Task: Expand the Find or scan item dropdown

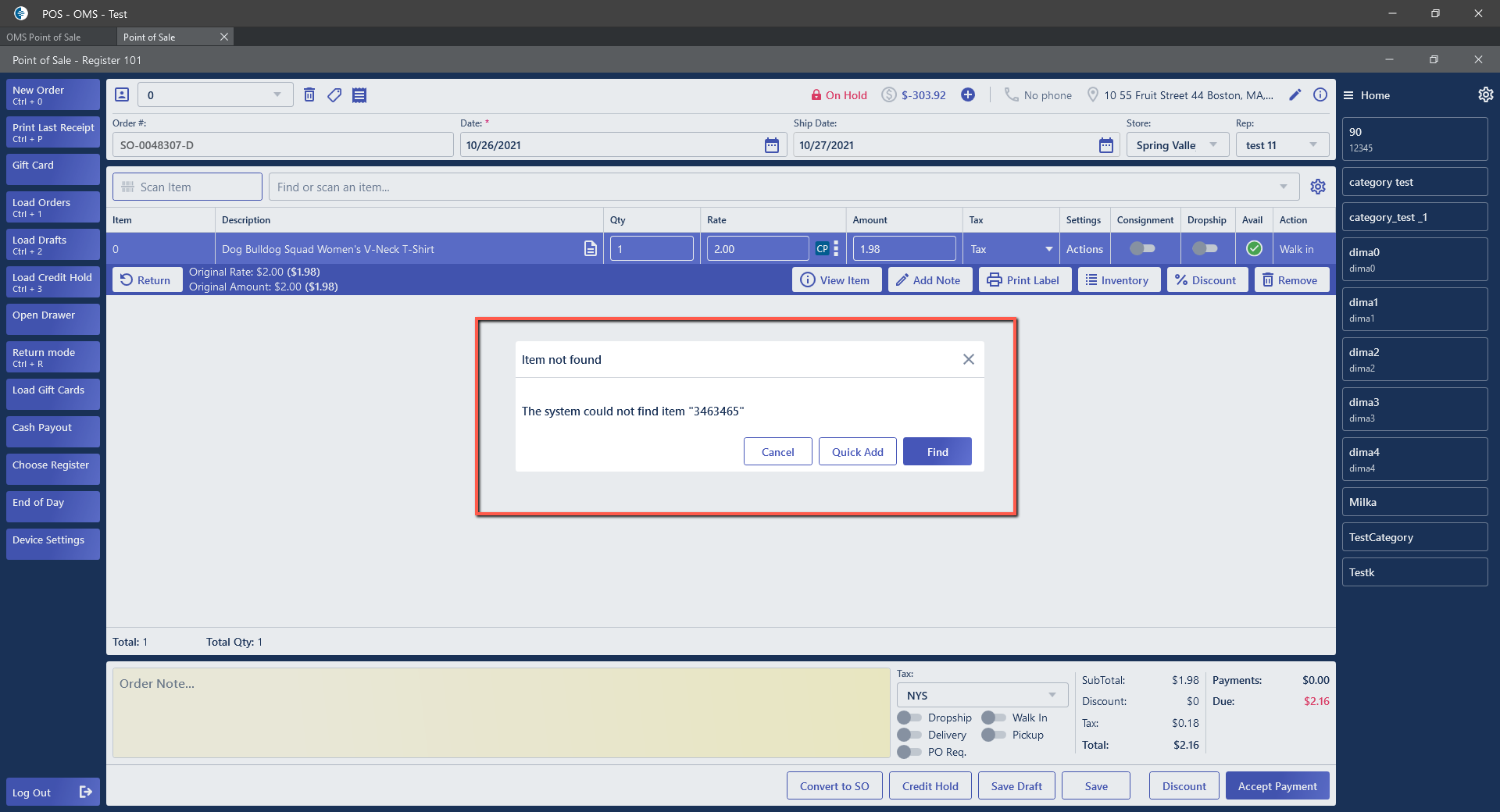Action: coord(1284,187)
